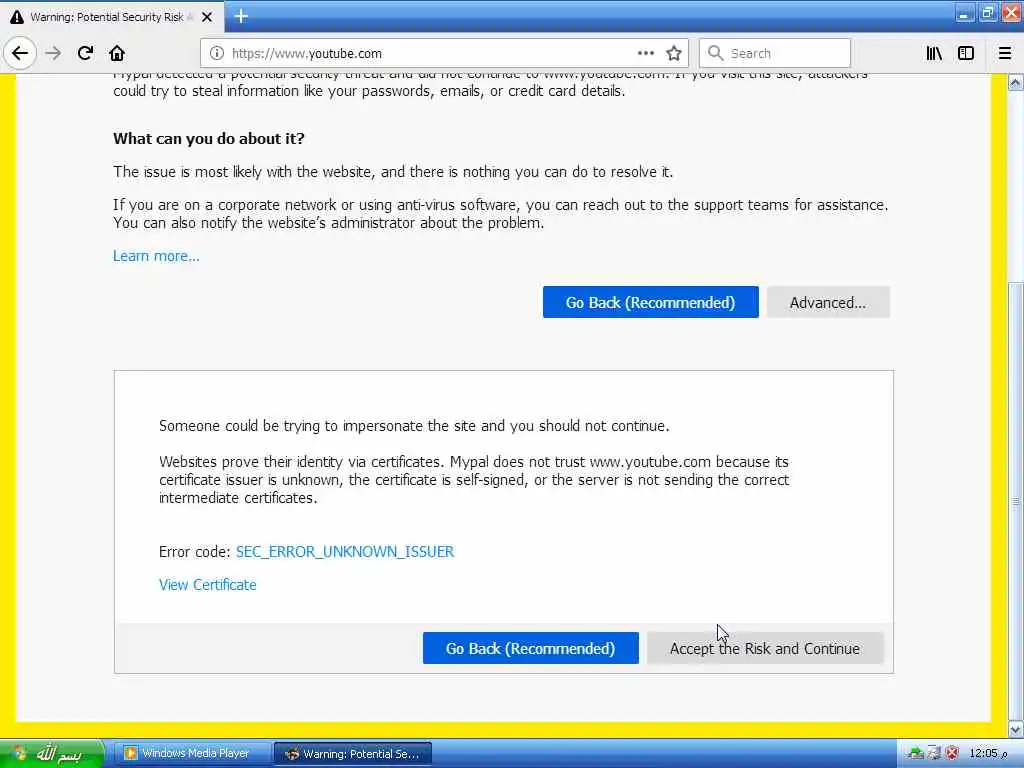Open the hamburger application menu
This screenshot has height=768, width=1024.
pyautogui.click(x=1004, y=53)
